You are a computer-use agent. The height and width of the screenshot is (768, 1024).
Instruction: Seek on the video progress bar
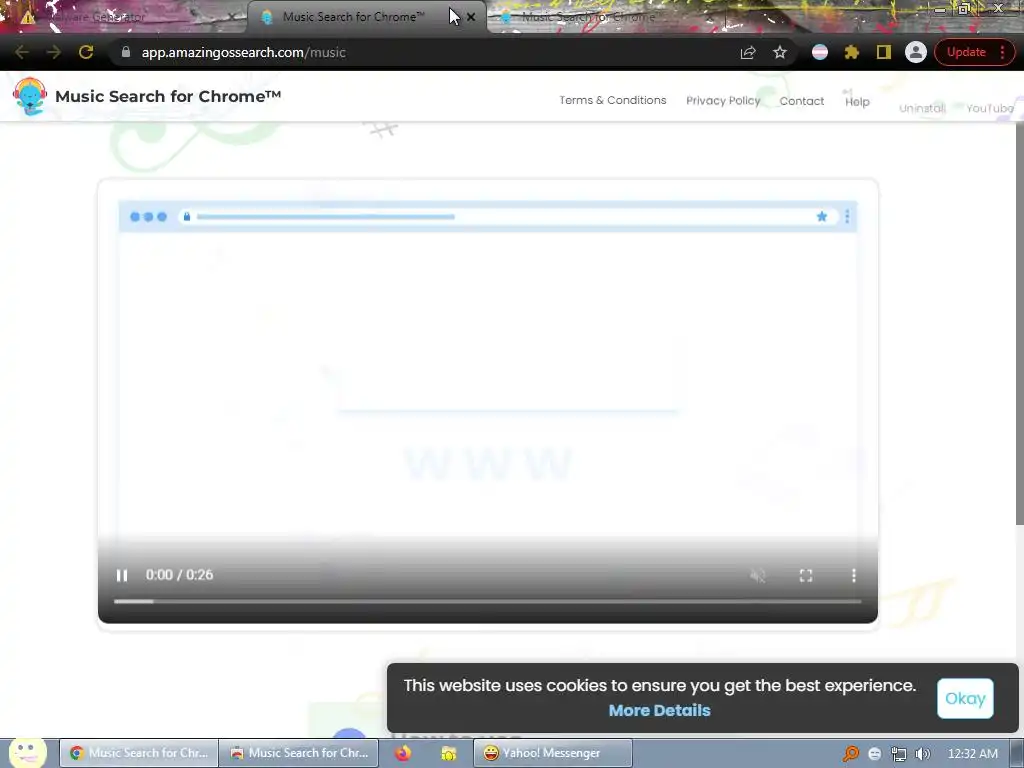point(487,601)
